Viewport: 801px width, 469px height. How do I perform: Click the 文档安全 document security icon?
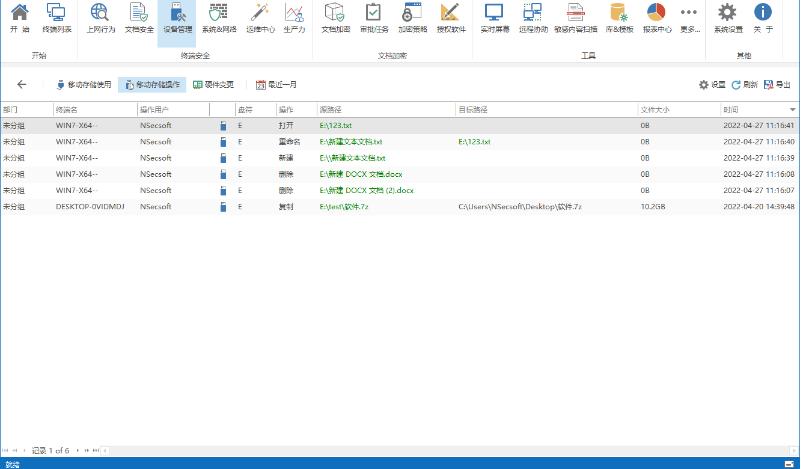tap(139, 17)
